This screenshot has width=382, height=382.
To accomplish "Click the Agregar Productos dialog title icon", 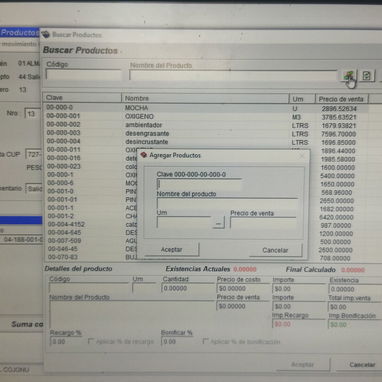I will click(x=144, y=155).
